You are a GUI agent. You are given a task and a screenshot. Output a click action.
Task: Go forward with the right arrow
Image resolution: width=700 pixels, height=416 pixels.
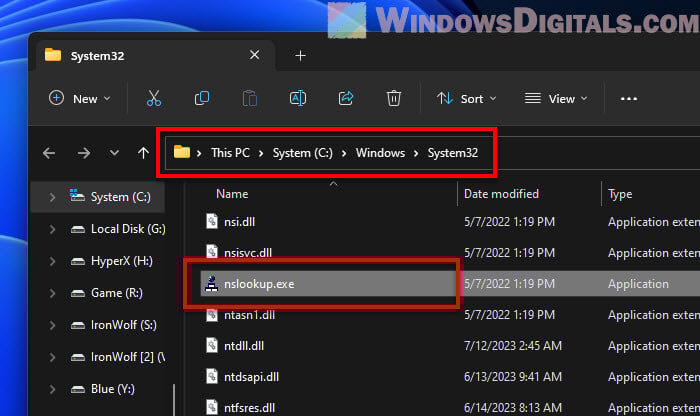click(x=83, y=153)
